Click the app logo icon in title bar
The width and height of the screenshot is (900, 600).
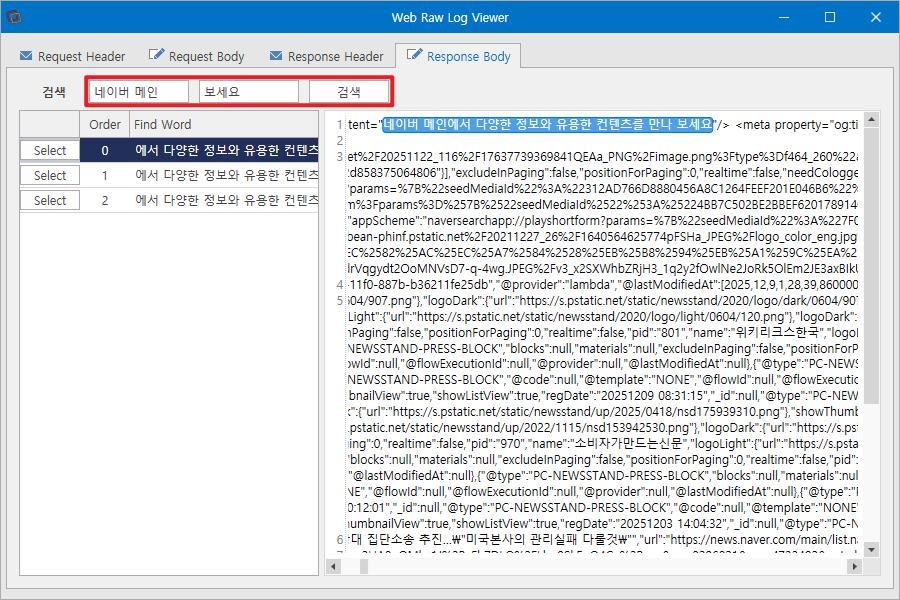click(x=14, y=17)
